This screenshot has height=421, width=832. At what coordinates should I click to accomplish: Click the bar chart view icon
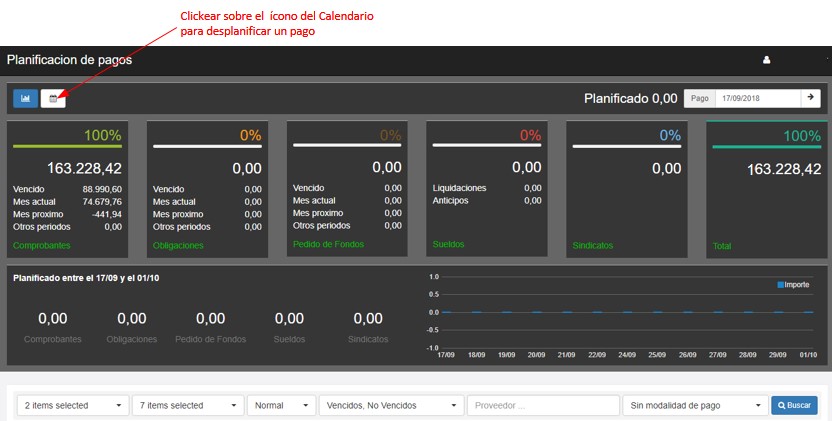click(25, 98)
